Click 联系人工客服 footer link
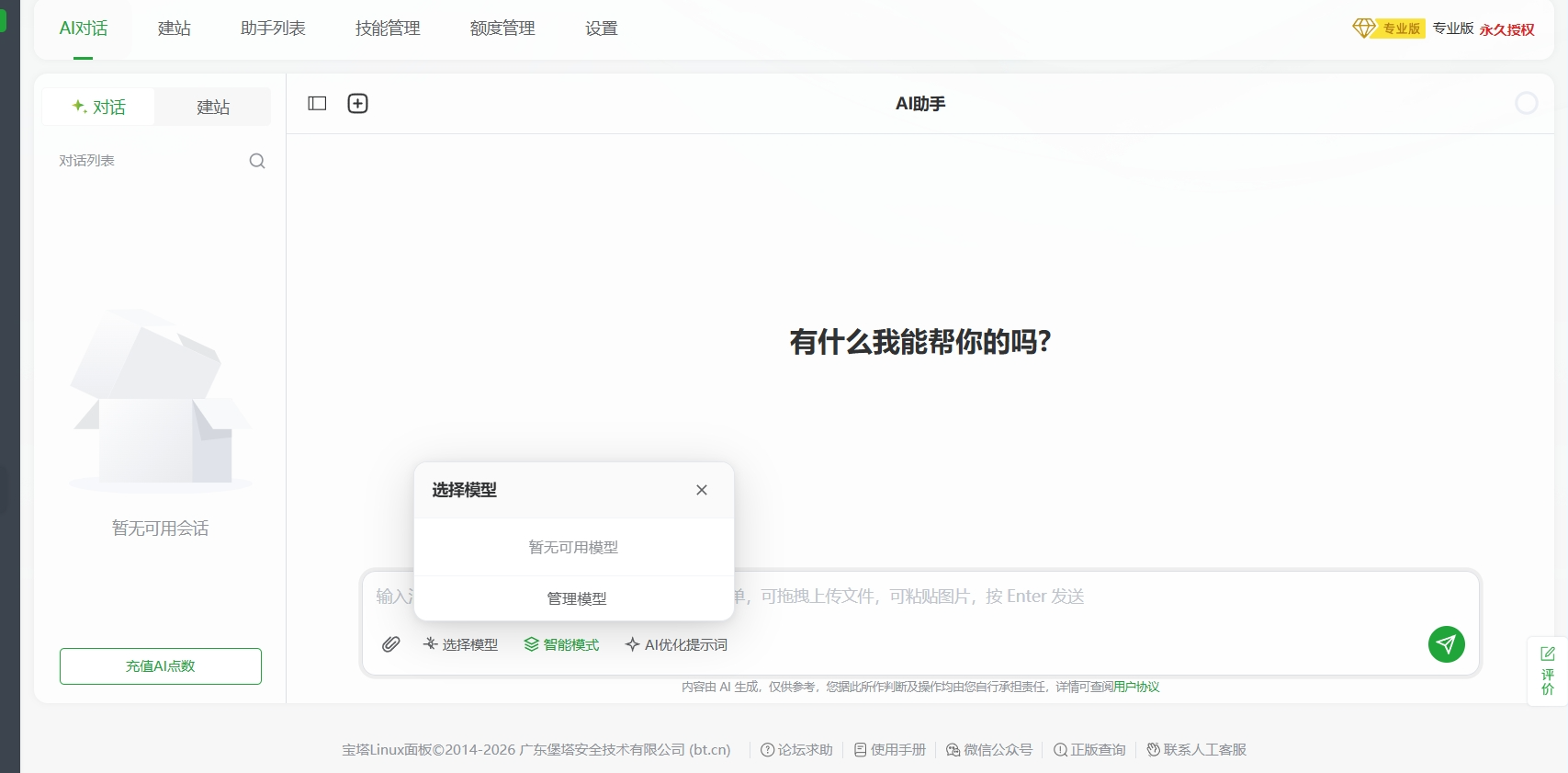This screenshot has height=773, width=1568. click(x=1196, y=750)
